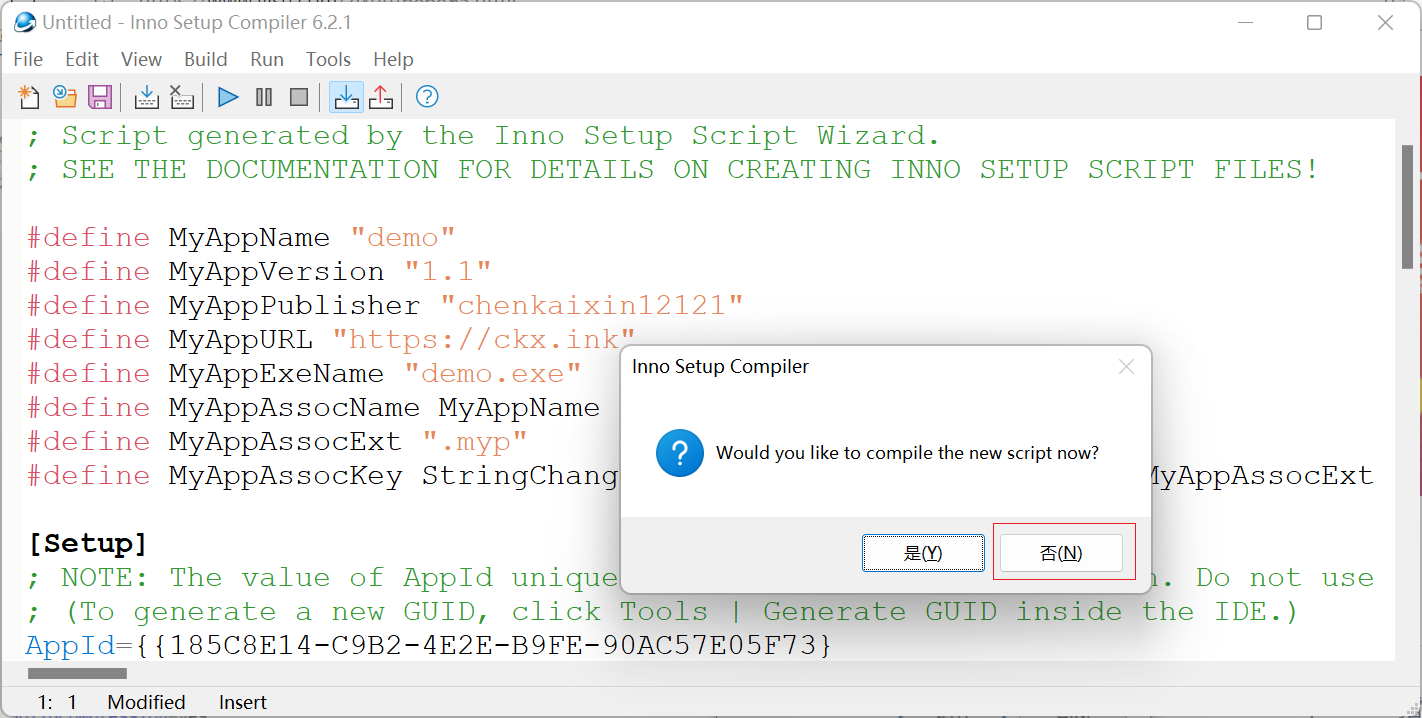Image resolution: width=1422 pixels, height=718 pixels.
Task: Click the Compile toolbar icon
Action: [x=146, y=97]
